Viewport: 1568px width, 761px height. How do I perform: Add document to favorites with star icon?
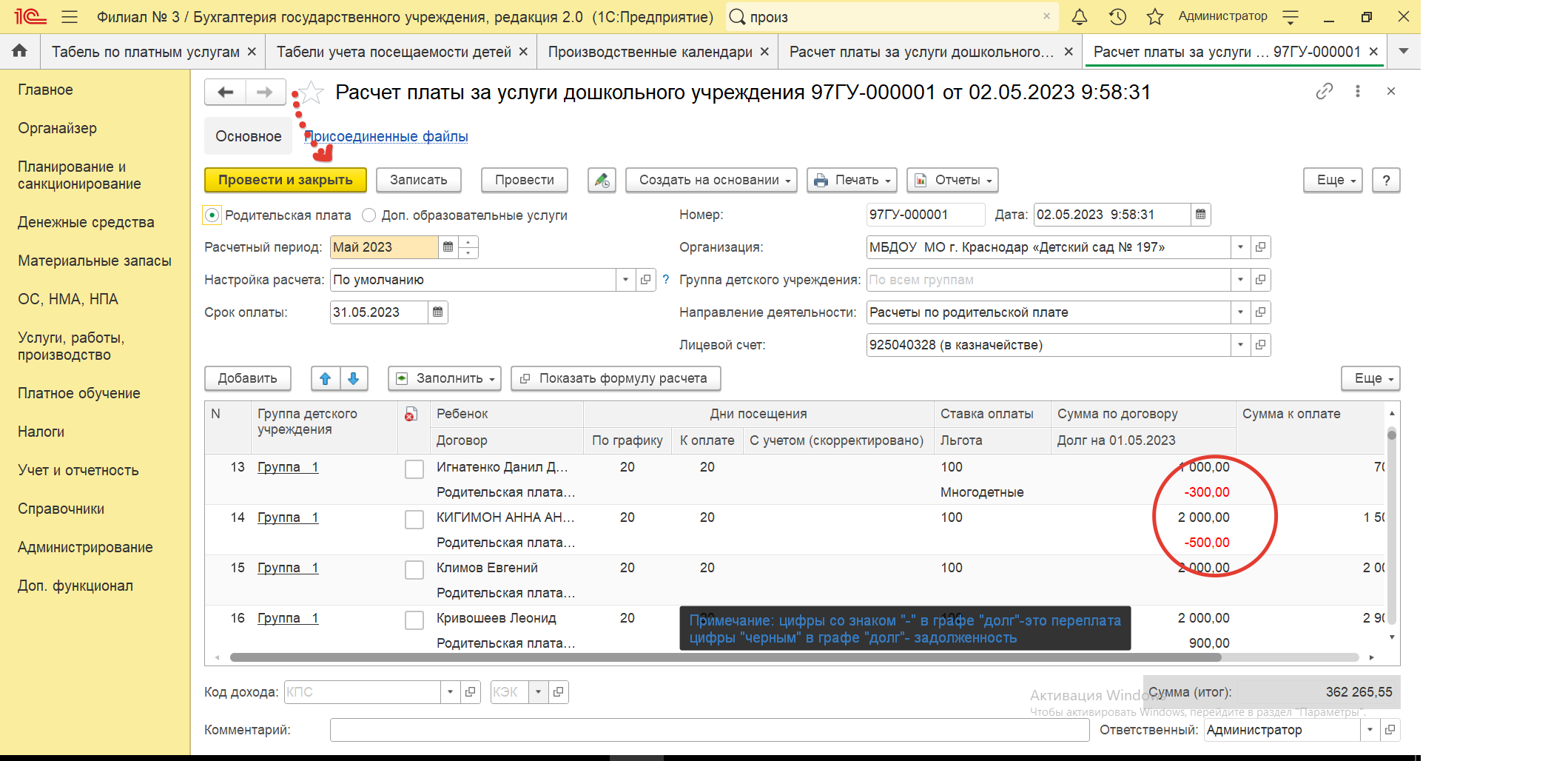[x=312, y=93]
